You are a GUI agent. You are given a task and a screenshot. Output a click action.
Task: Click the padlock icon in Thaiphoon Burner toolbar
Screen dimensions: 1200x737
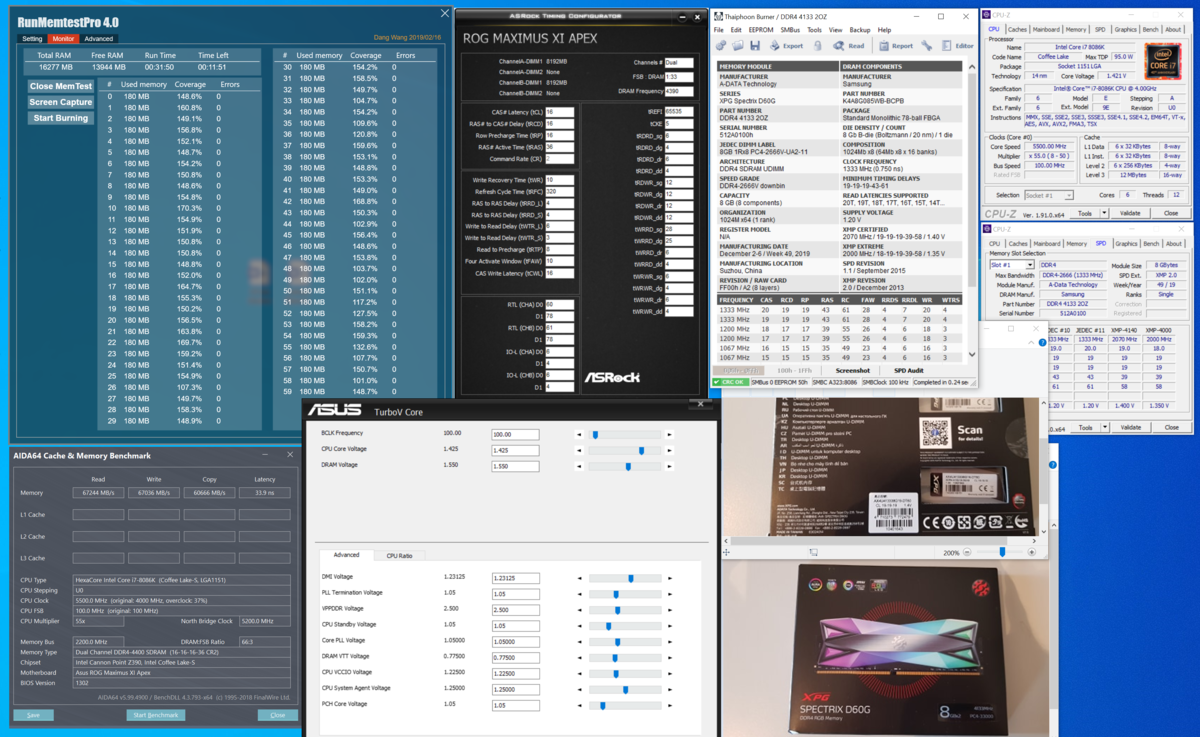click(818, 46)
